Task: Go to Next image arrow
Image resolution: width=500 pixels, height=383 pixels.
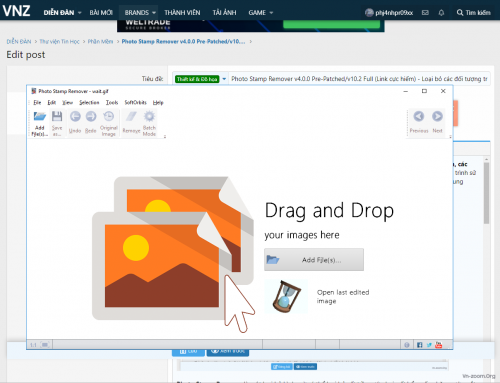Action: [437, 116]
